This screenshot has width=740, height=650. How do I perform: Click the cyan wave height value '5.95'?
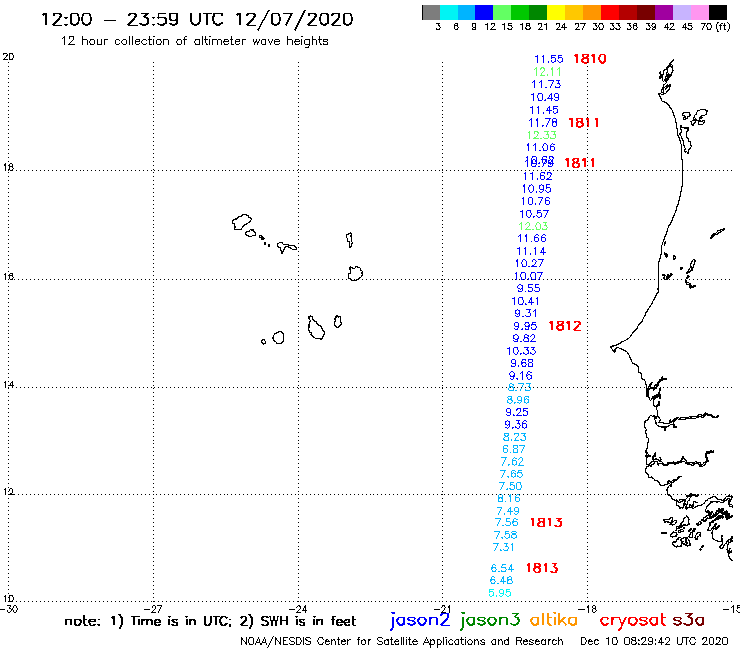500,593
